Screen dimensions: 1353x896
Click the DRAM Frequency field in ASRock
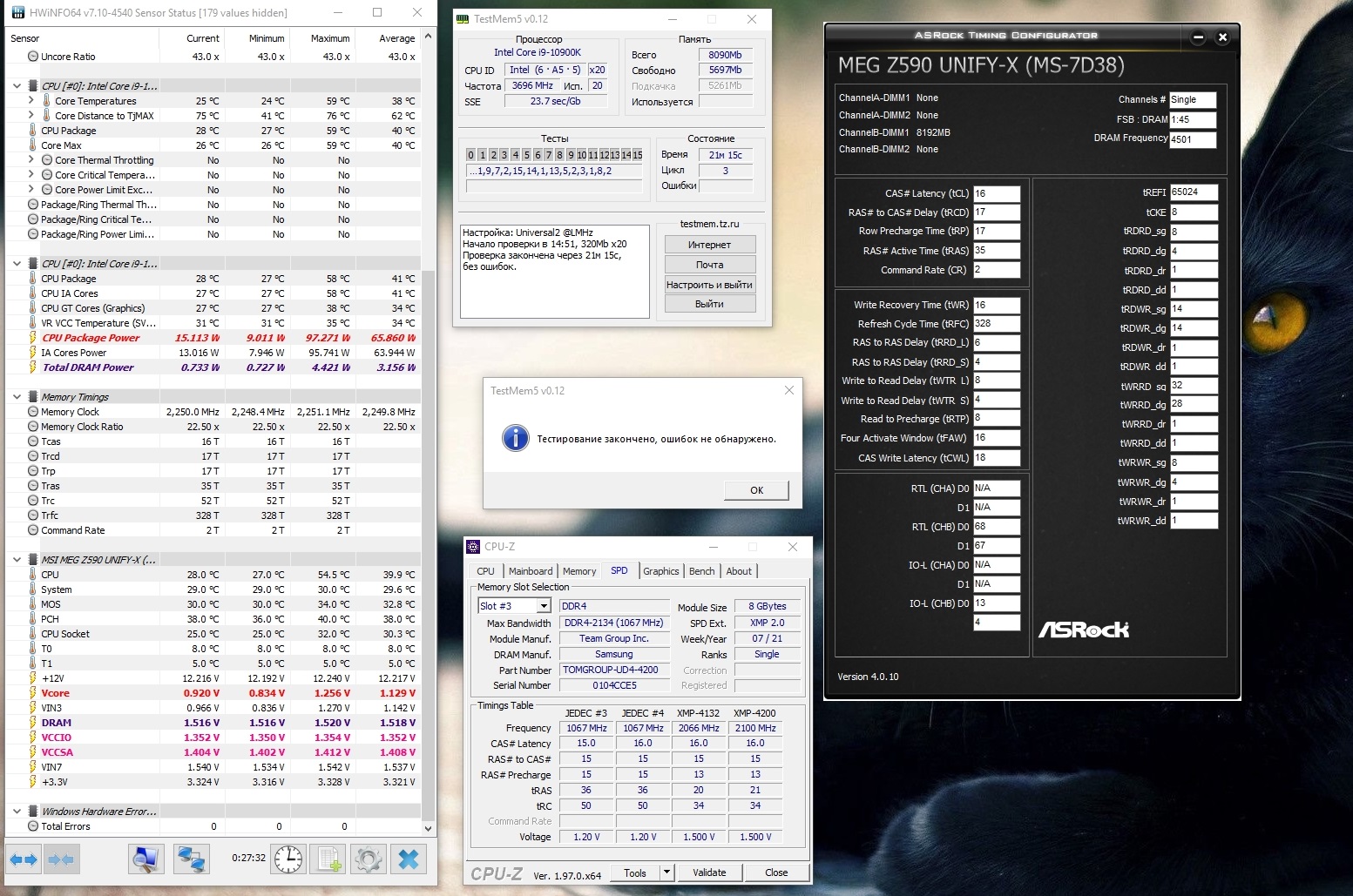coord(1193,139)
